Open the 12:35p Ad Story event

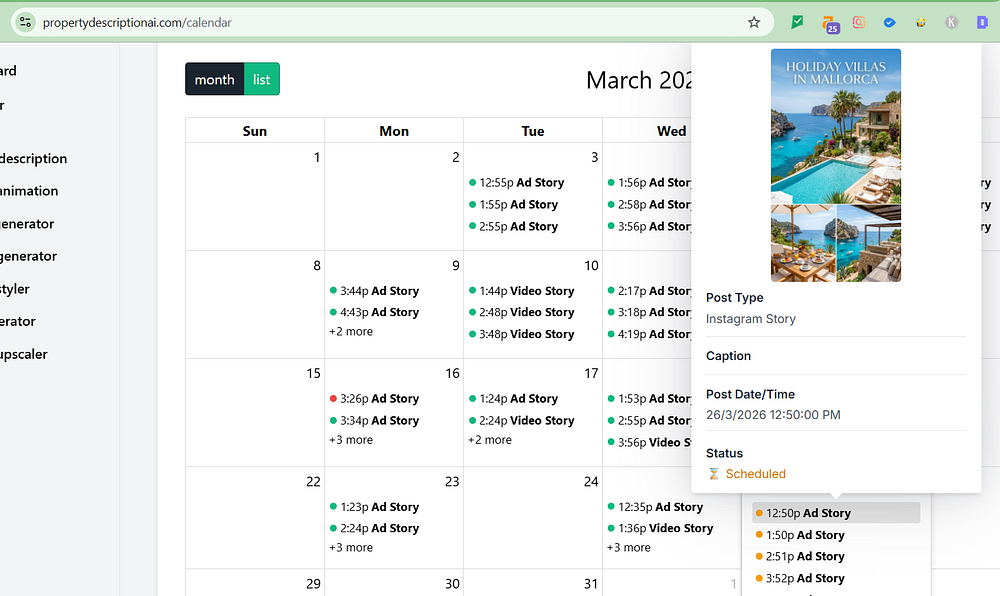pos(655,507)
